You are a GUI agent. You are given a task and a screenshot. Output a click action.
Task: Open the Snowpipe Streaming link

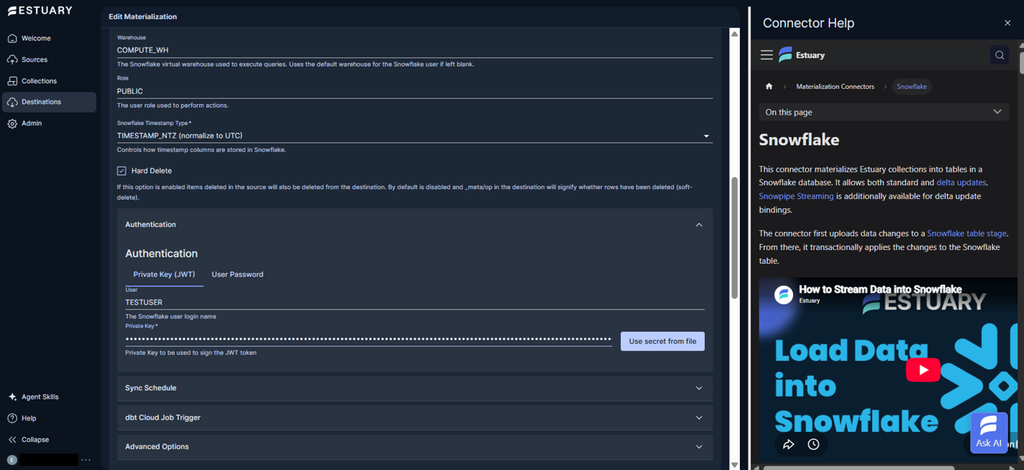coord(796,196)
